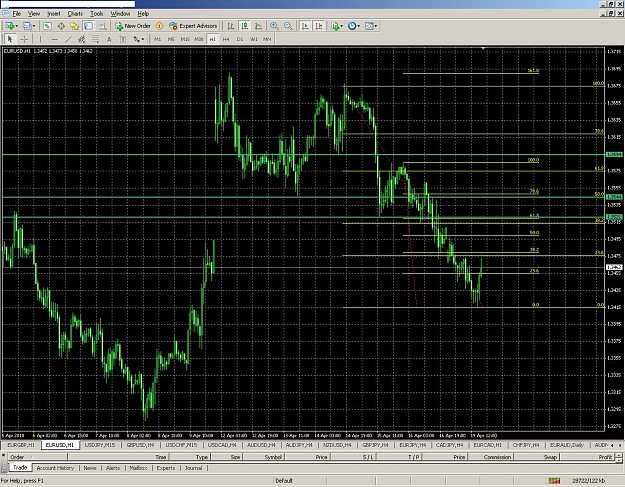Click the Periods clock icon

click(352, 26)
